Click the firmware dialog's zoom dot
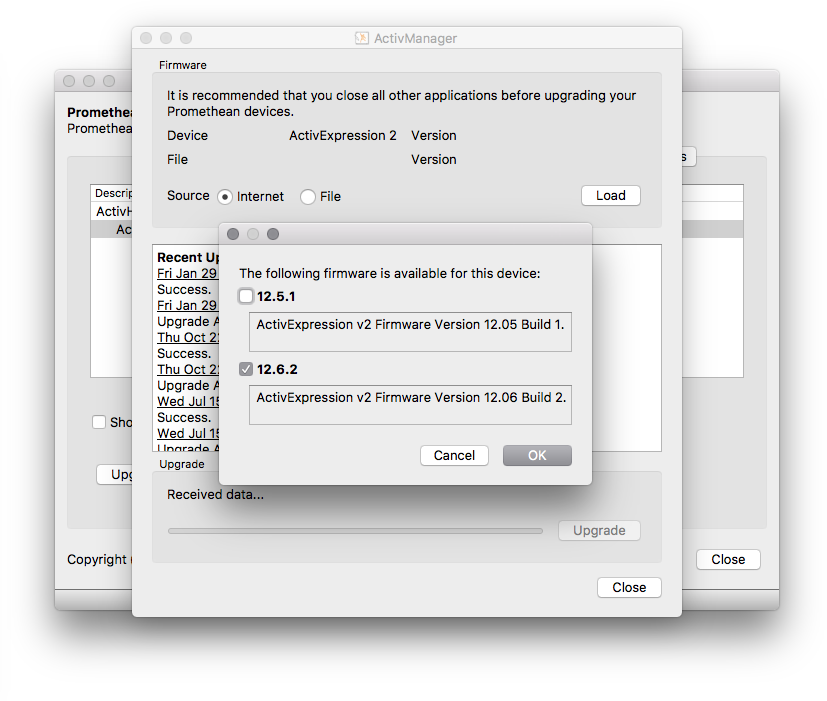827x701 pixels. (x=273, y=234)
